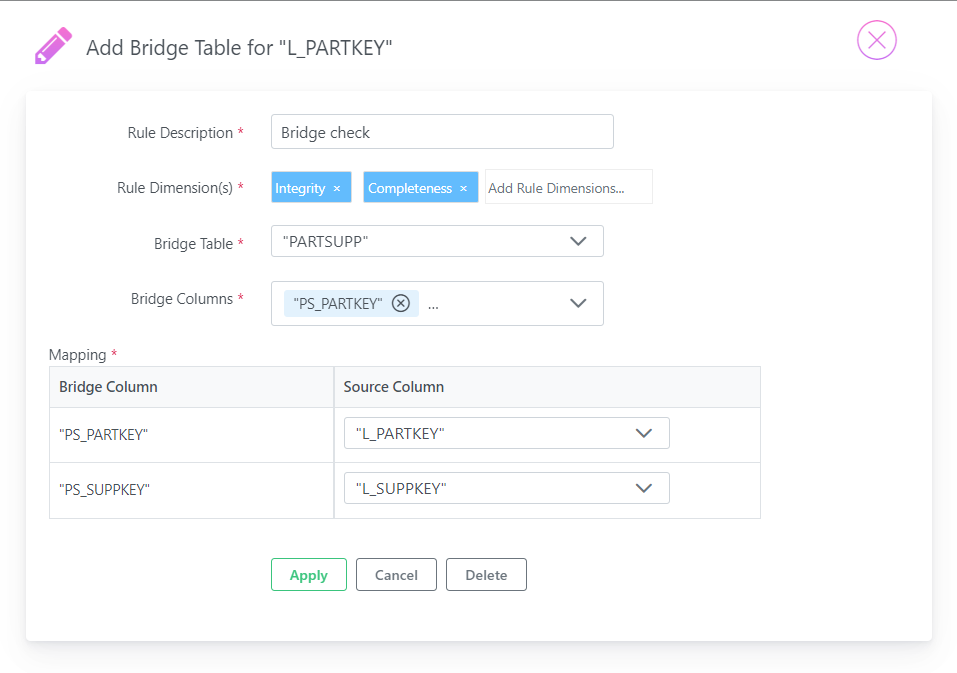Click the "PS_SUPPKEY" mapping row cell
The height and width of the screenshot is (673, 957).
click(192, 490)
